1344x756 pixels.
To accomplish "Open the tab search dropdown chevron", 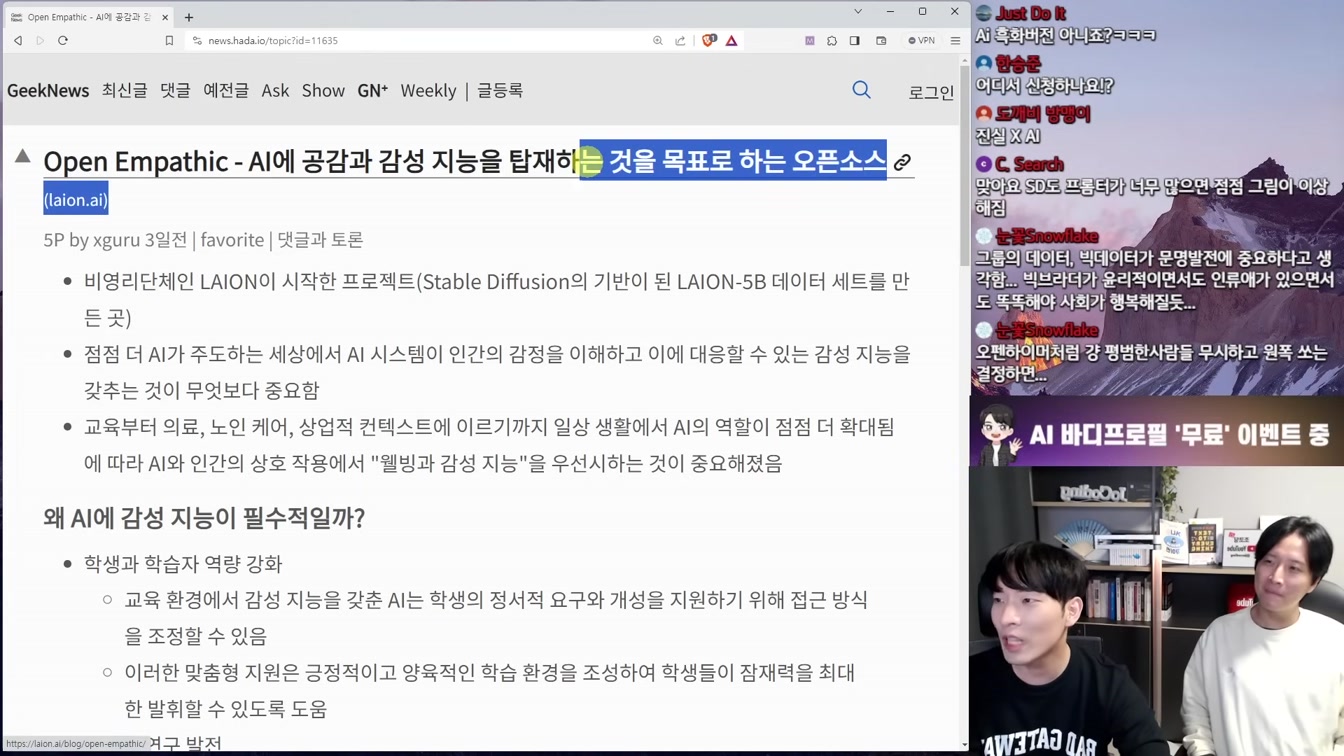I will (857, 12).
